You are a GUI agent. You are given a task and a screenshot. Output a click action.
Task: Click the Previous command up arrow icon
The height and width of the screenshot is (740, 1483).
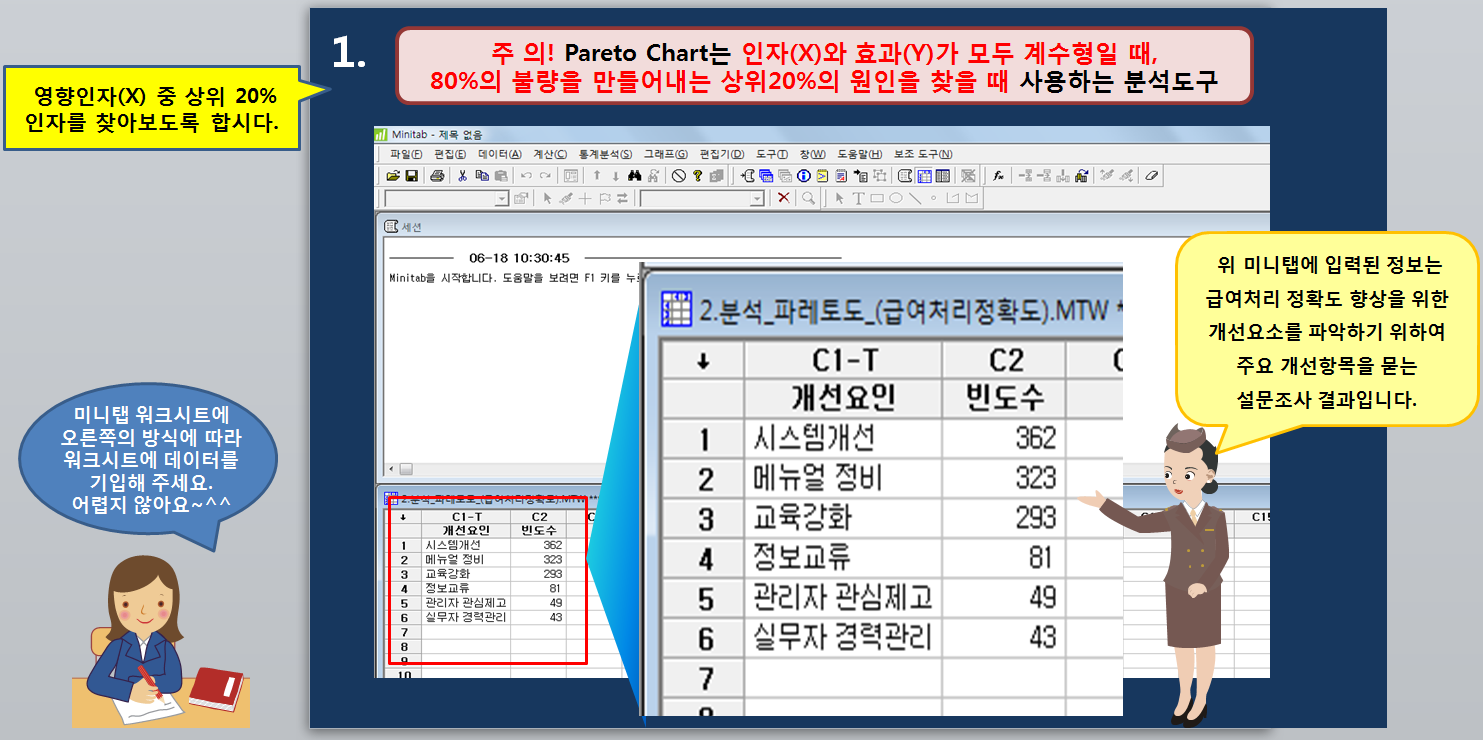(597, 175)
